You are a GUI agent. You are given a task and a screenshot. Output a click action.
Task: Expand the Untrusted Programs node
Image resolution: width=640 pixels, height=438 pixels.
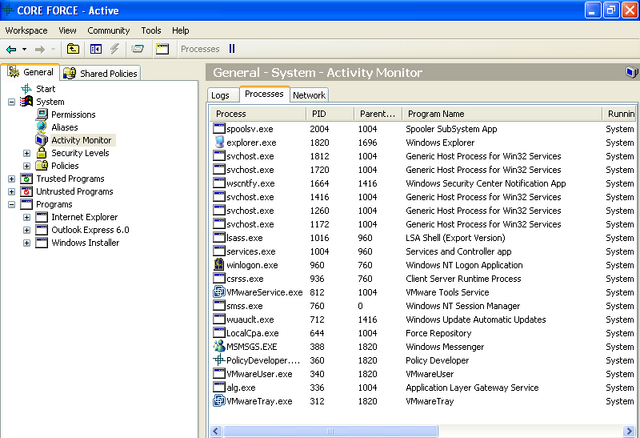tap(11, 191)
